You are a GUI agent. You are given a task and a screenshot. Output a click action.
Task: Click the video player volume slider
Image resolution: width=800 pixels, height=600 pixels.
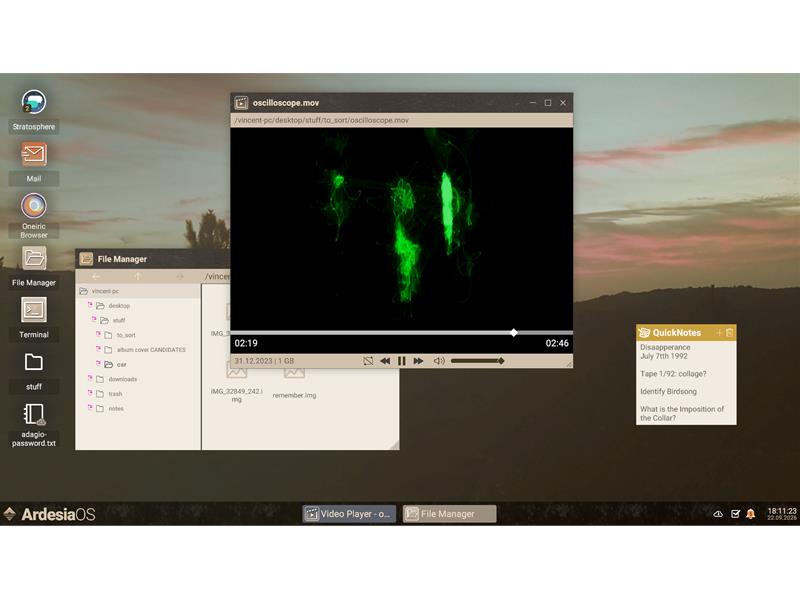coord(477,361)
